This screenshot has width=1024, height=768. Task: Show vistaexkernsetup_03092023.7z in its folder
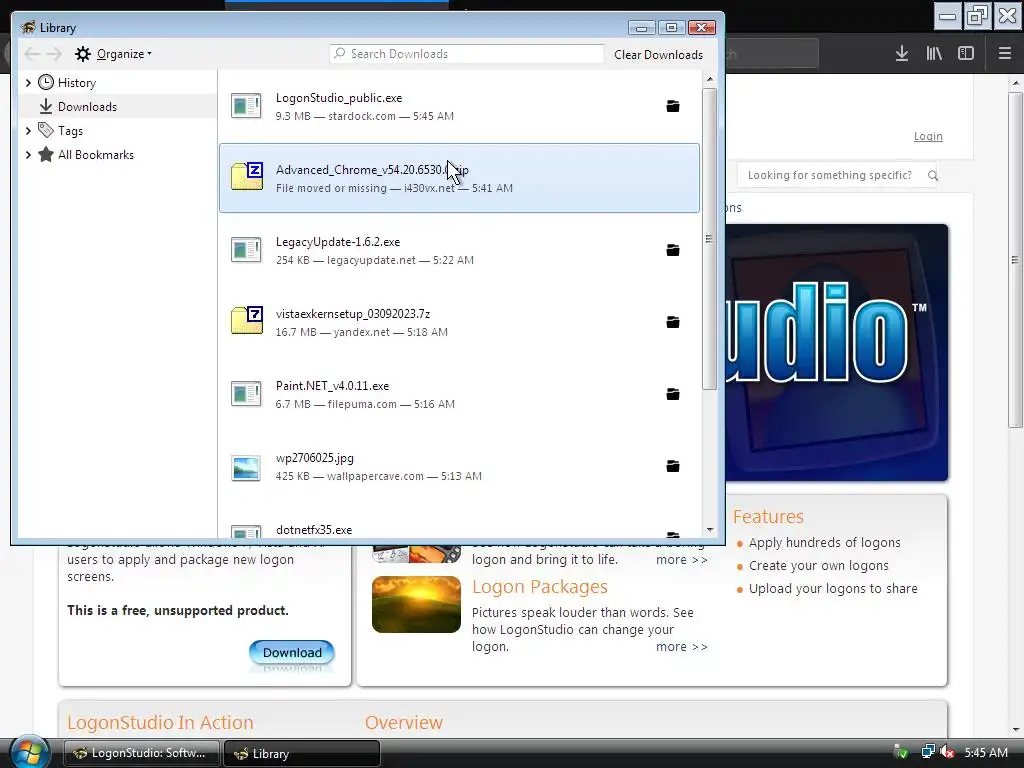point(673,322)
